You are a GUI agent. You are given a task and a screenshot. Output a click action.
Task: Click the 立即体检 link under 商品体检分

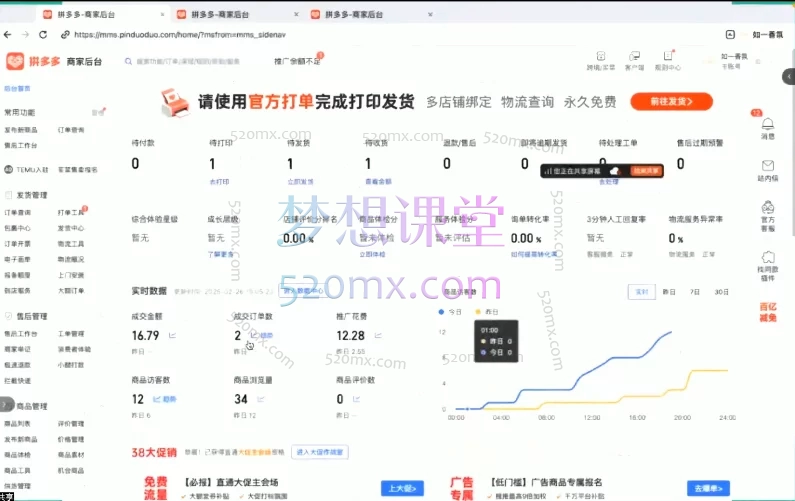[372, 254]
